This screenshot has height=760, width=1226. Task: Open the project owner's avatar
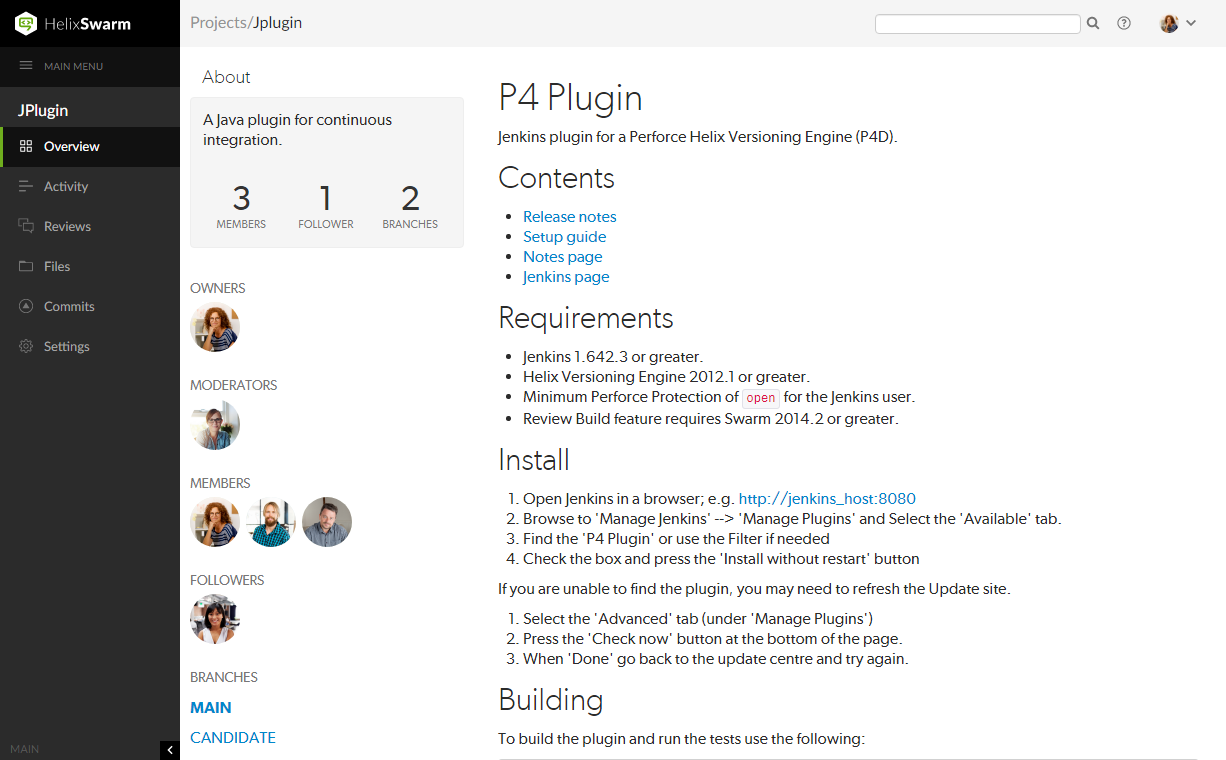tap(214, 327)
